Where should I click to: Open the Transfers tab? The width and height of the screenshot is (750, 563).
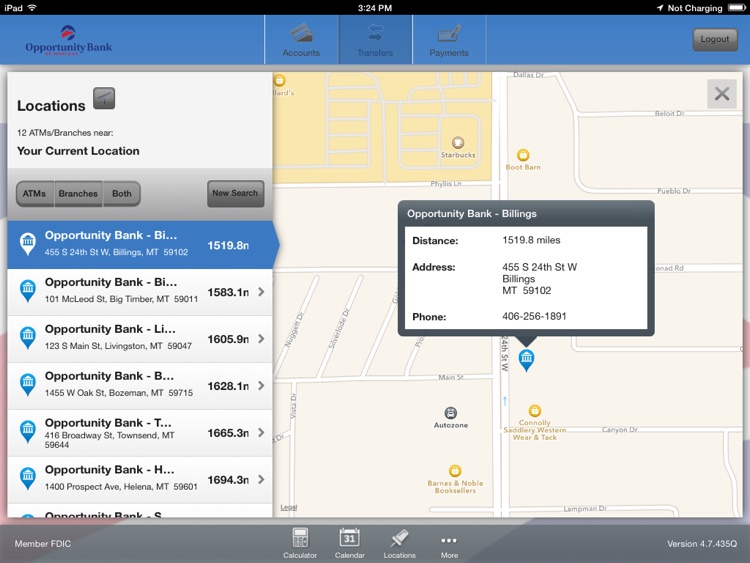pos(375,40)
